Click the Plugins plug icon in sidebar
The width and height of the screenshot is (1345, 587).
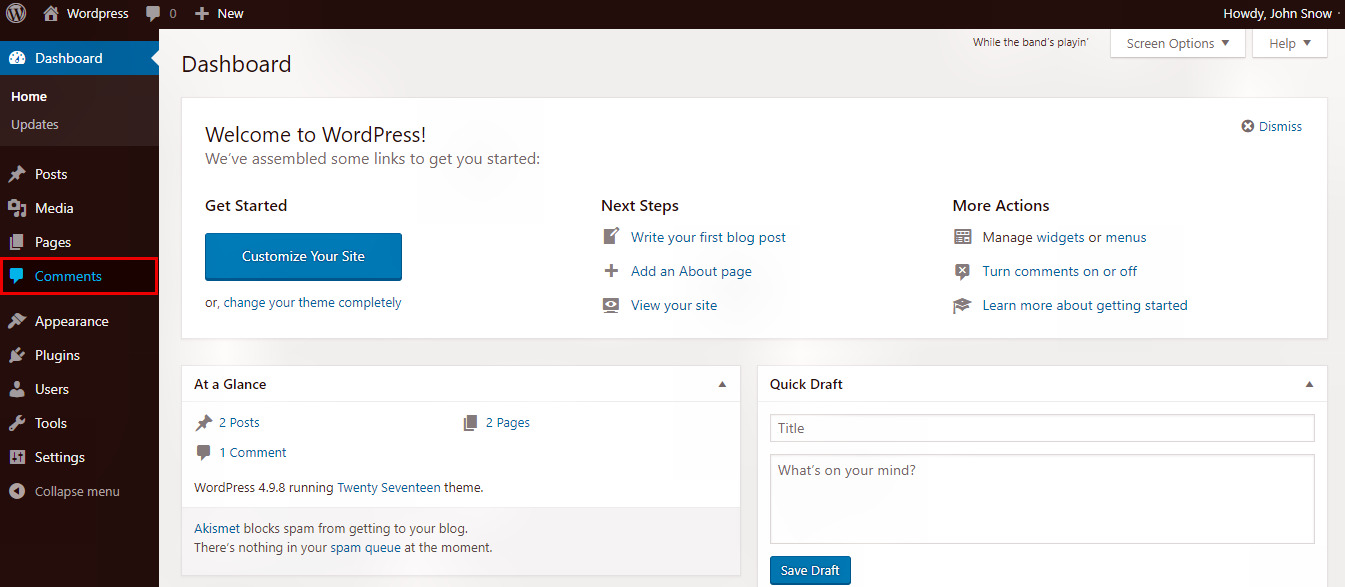[x=17, y=355]
